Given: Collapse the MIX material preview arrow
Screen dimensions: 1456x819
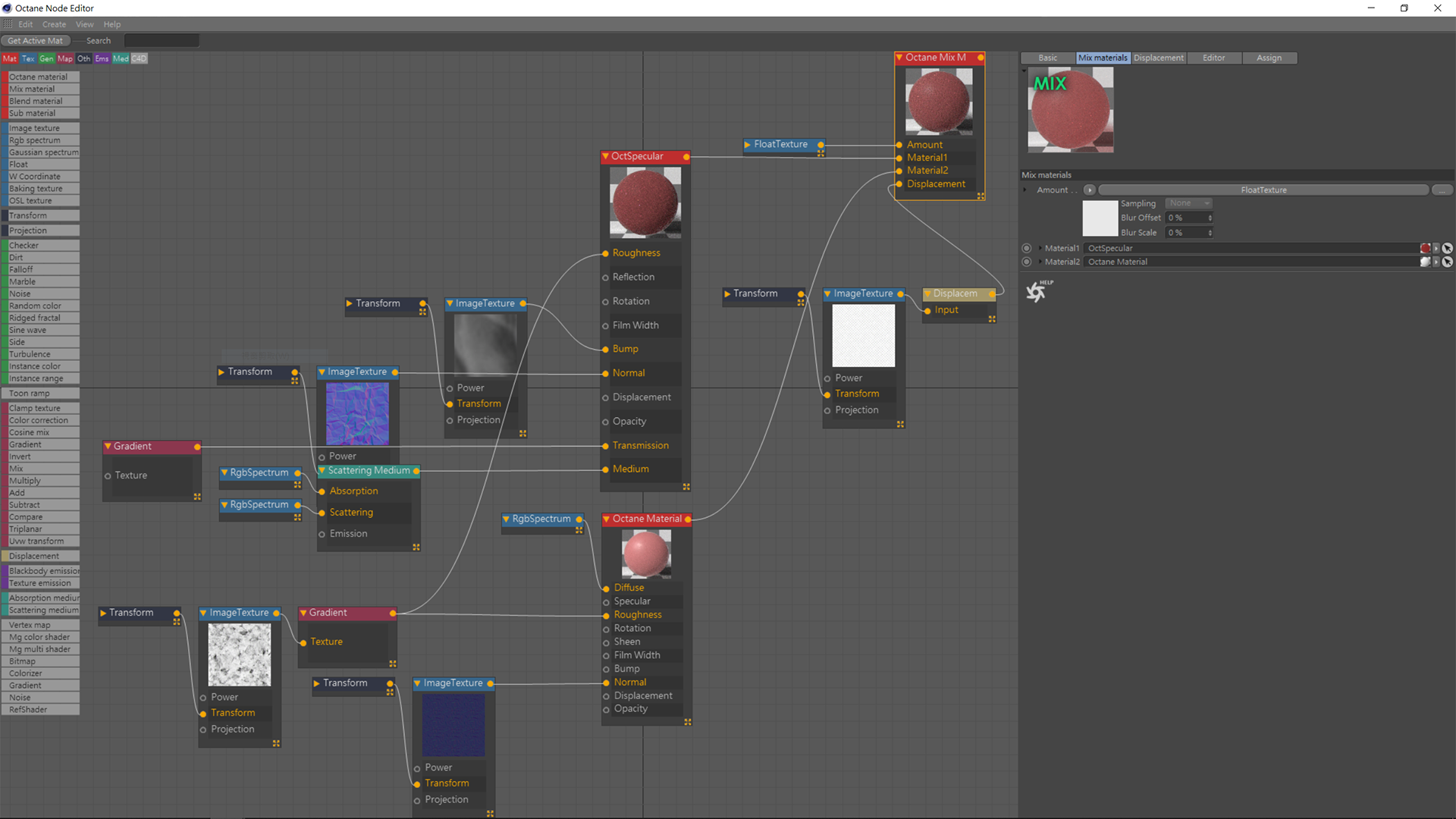Looking at the screenshot, I should pyautogui.click(x=1024, y=71).
